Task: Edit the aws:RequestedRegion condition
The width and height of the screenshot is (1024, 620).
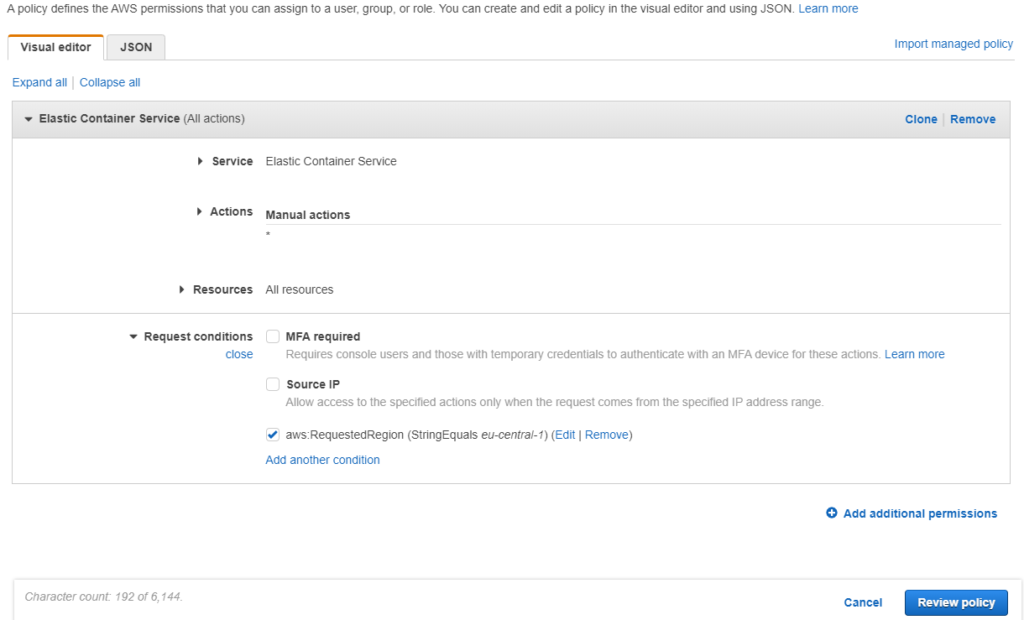Action: coord(565,435)
